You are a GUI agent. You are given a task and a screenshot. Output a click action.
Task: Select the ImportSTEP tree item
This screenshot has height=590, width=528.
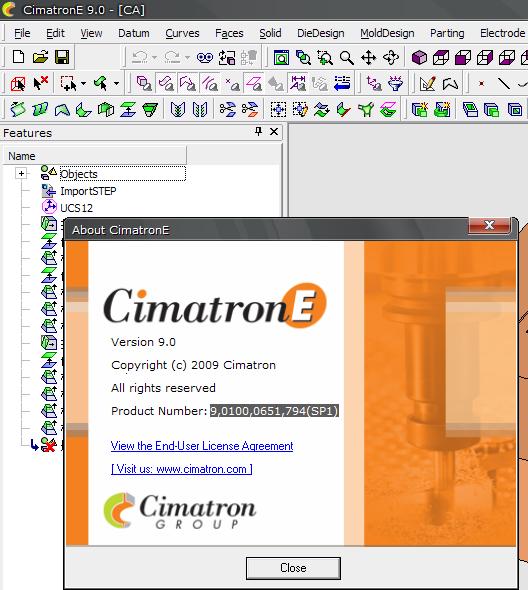click(x=88, y=191)
